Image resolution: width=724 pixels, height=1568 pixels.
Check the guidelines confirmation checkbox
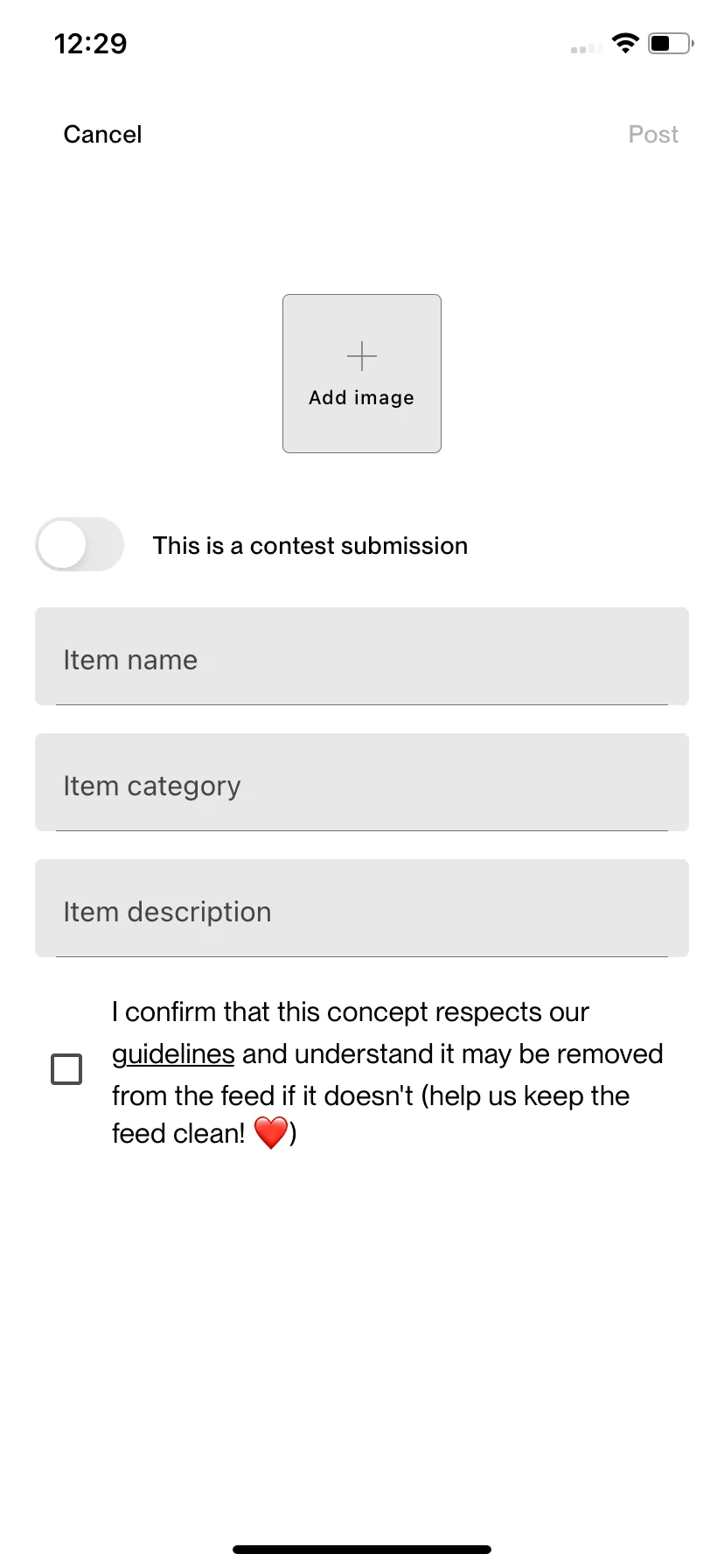66,1069
